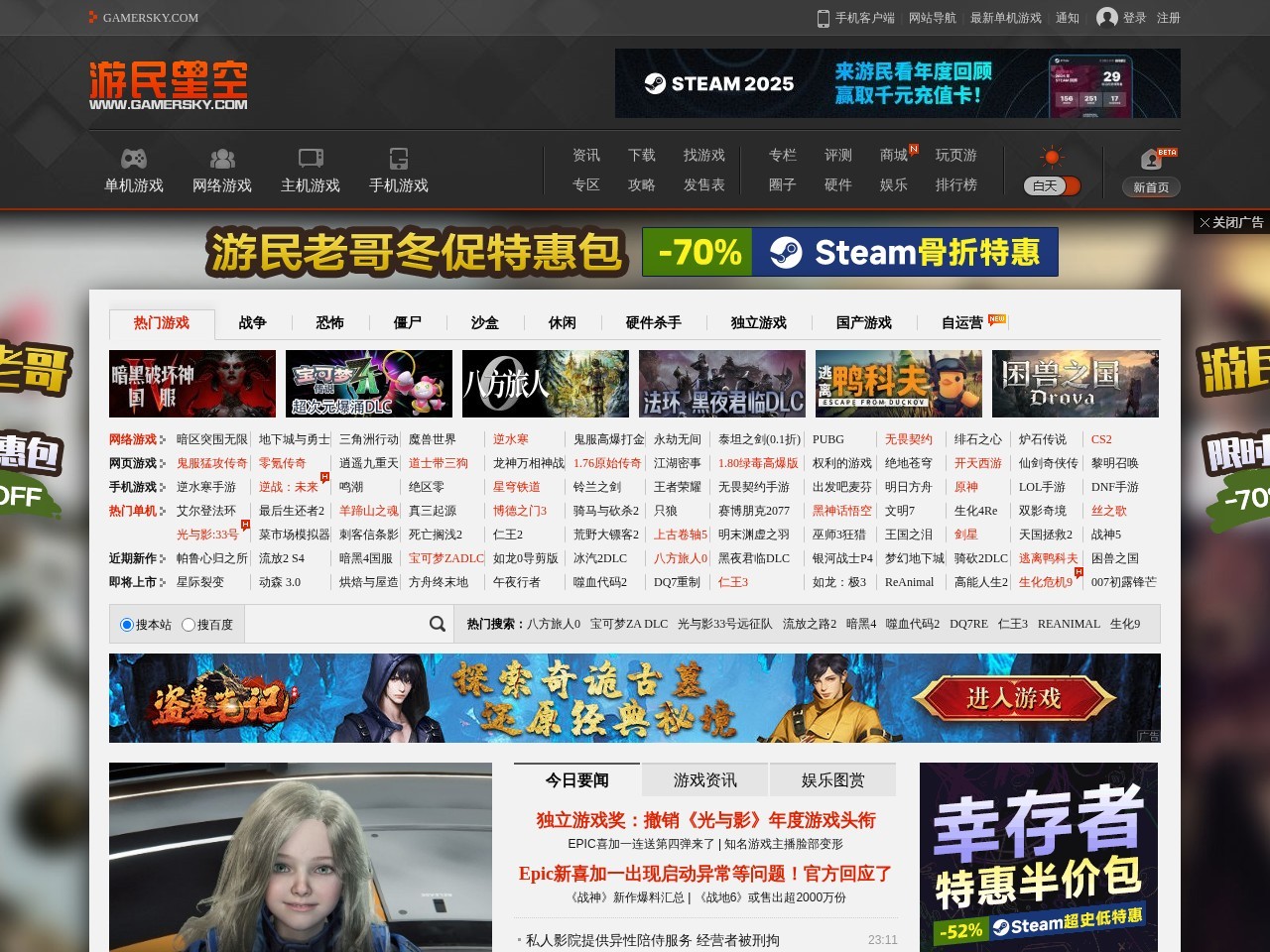Open the 网络游戏 group icon
This screenshot has height=952, width=1270.
click(222, 159)
